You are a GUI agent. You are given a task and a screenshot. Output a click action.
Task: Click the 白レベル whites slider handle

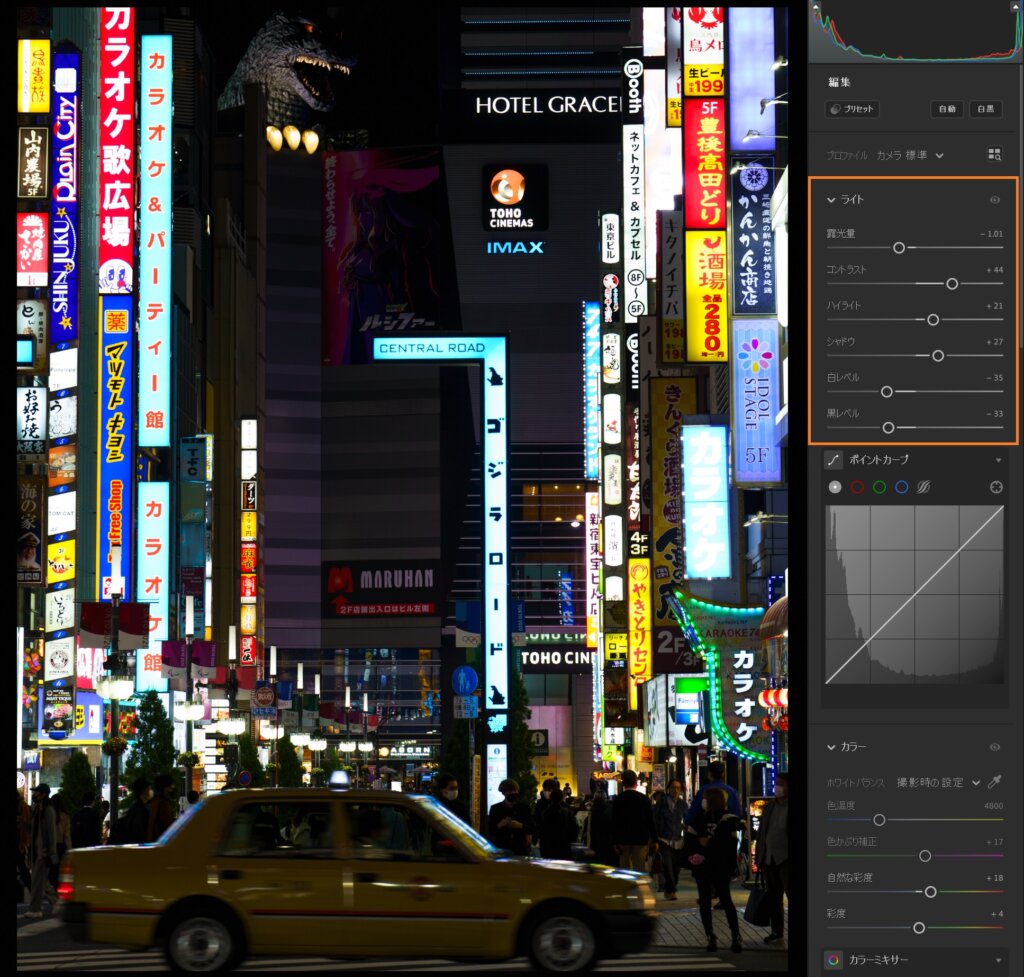[x=887, y=392]
